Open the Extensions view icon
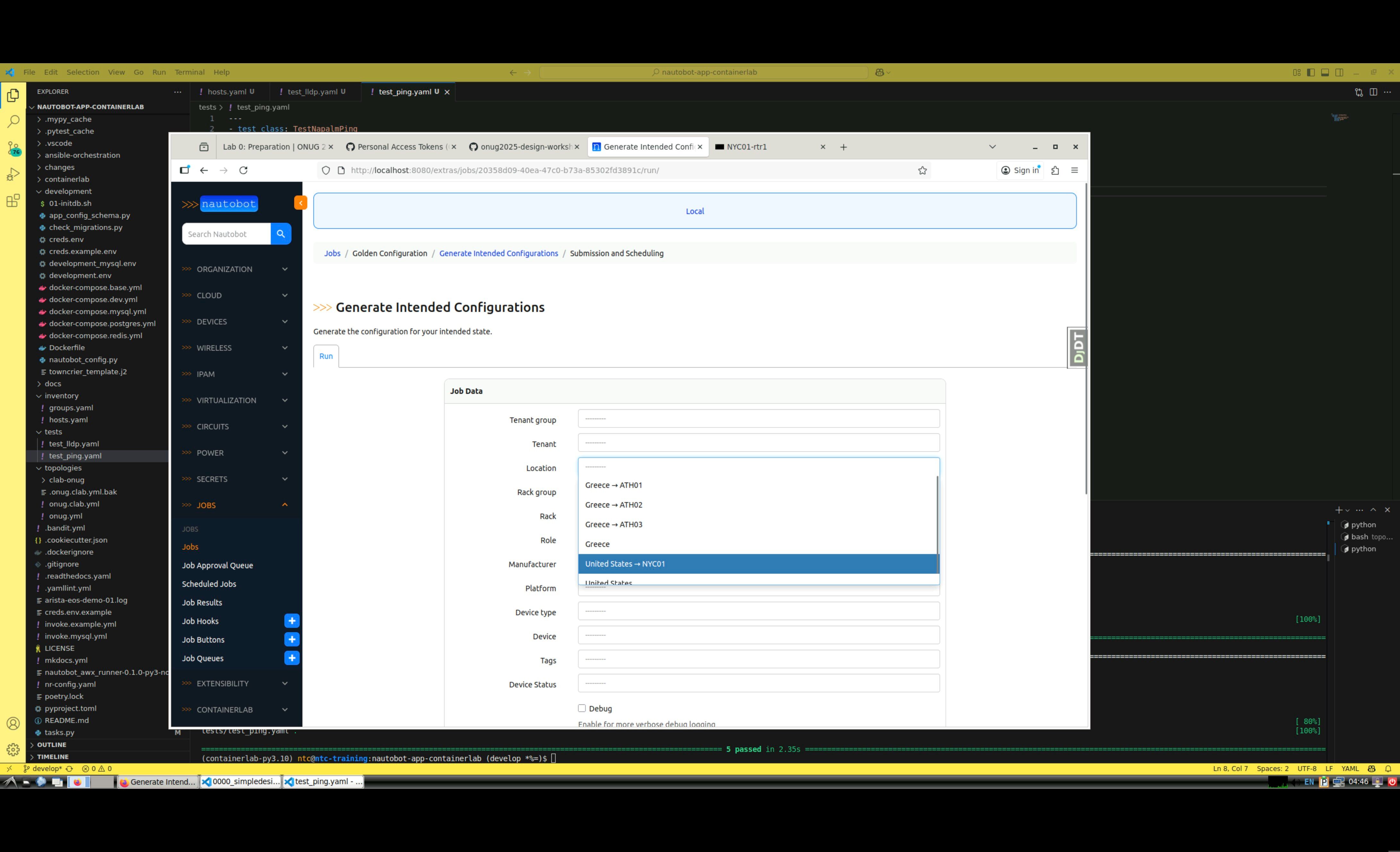Image resolution: width=1400 pixels, height=852 pixels. (13, 200)
